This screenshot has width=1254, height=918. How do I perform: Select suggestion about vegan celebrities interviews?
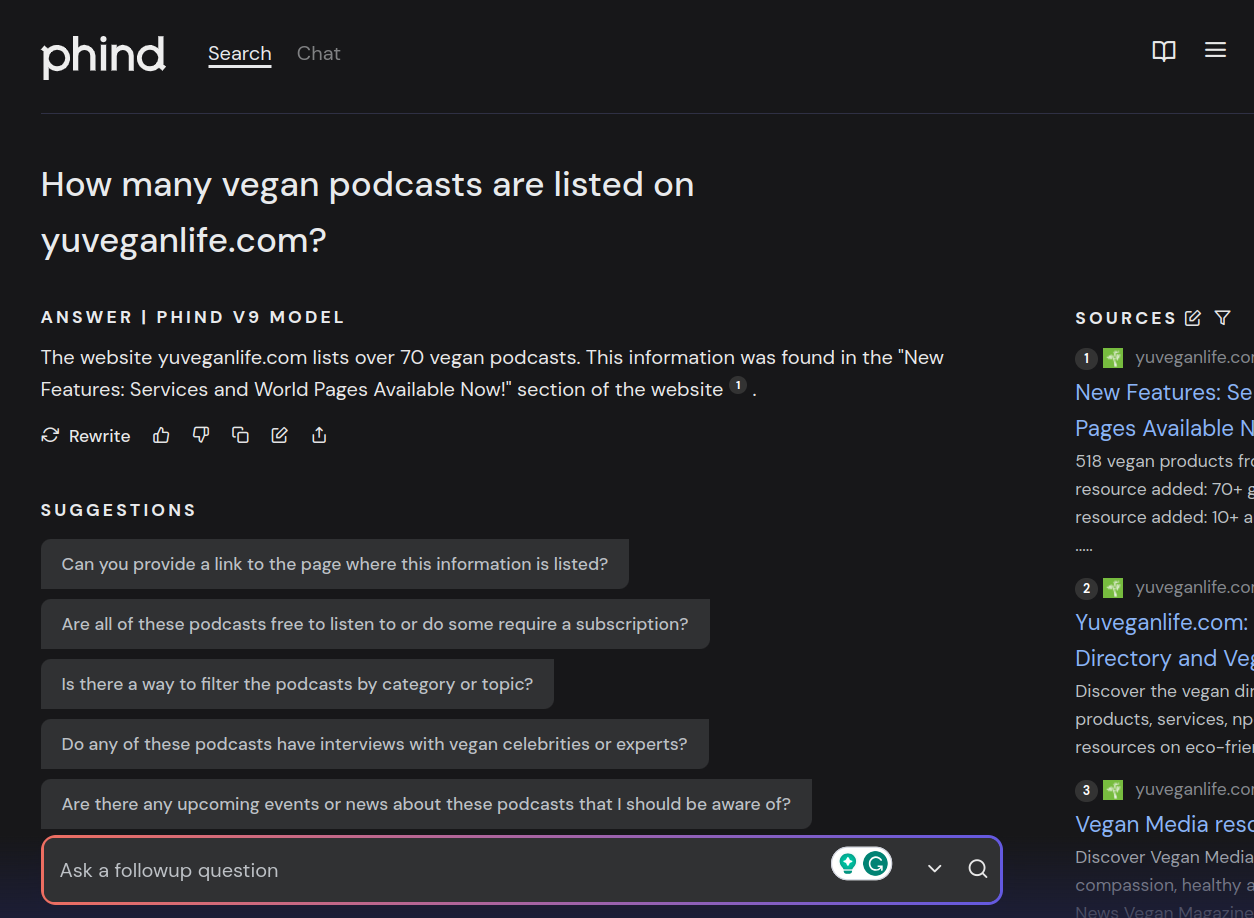pos(375,744)
